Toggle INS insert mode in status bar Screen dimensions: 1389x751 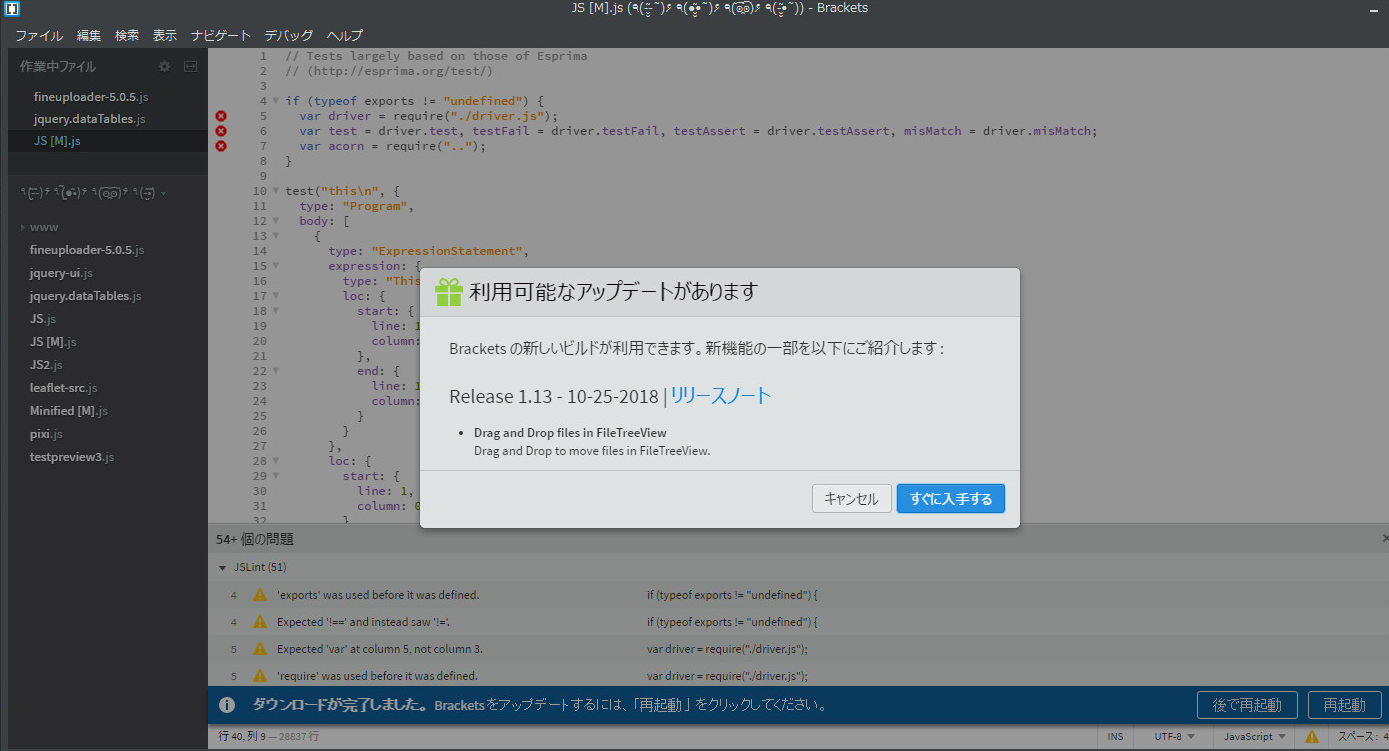tap(1115, 736)
